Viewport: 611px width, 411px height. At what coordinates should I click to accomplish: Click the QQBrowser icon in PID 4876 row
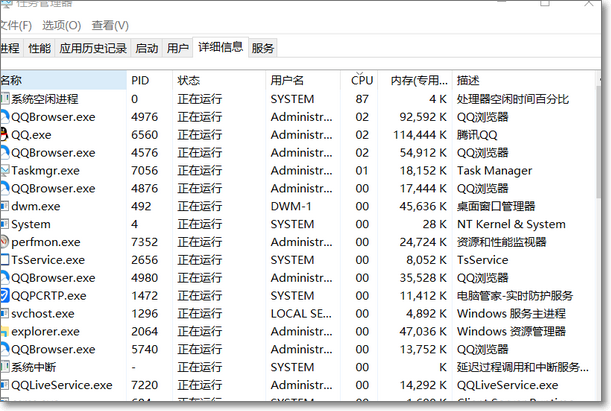click(x=5, y=189)
